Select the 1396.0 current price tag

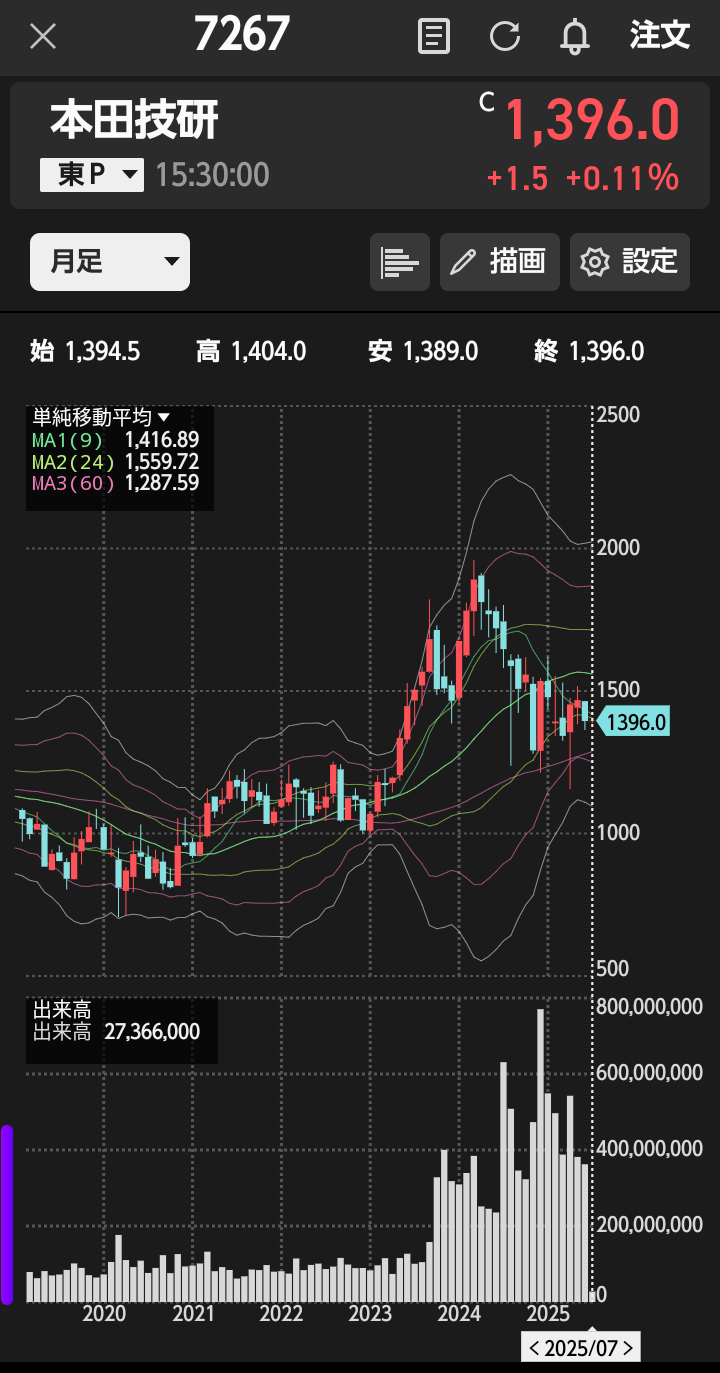tap(633, 720)
